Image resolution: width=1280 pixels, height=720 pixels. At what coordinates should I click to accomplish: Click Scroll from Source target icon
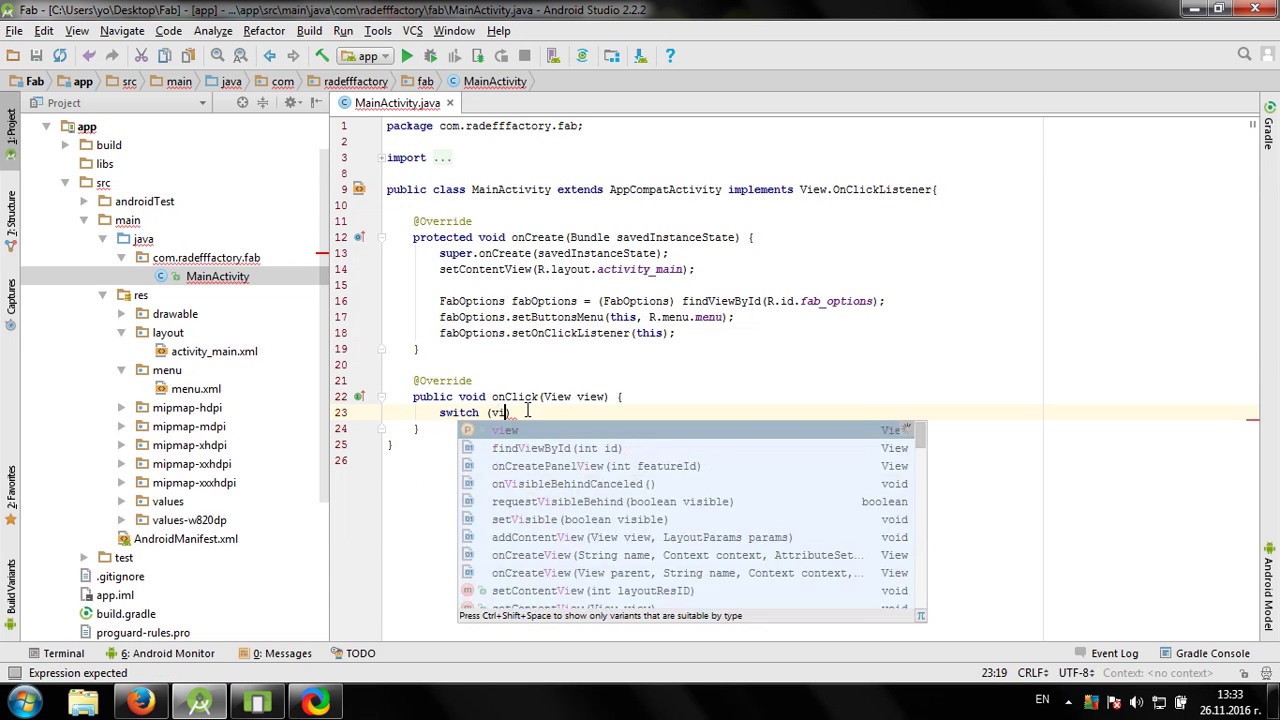(242, 102)
